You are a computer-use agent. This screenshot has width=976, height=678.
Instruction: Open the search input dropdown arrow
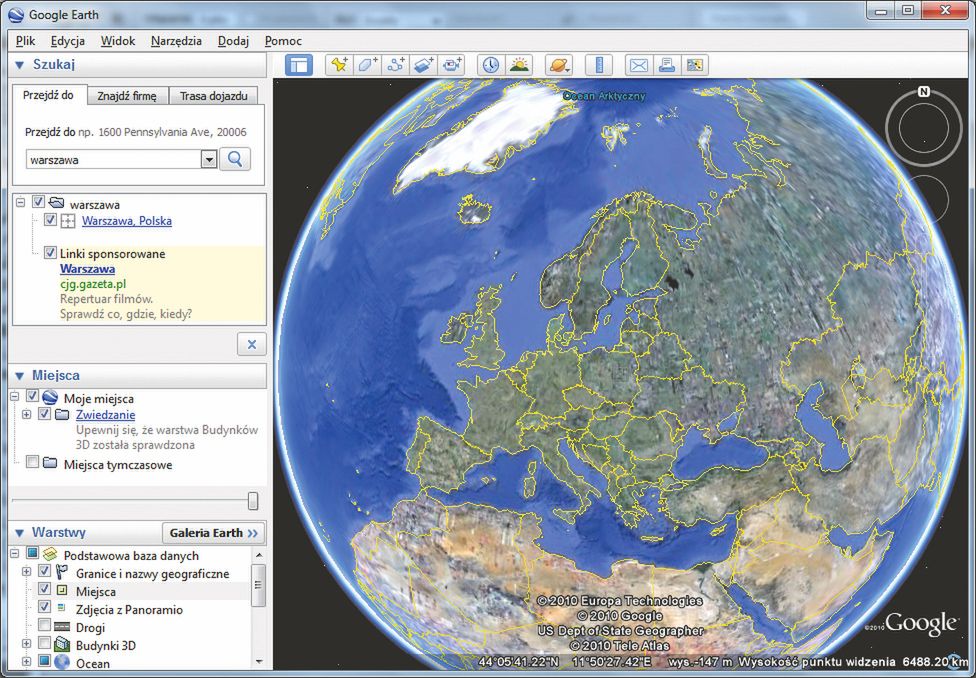coord(209,159)
